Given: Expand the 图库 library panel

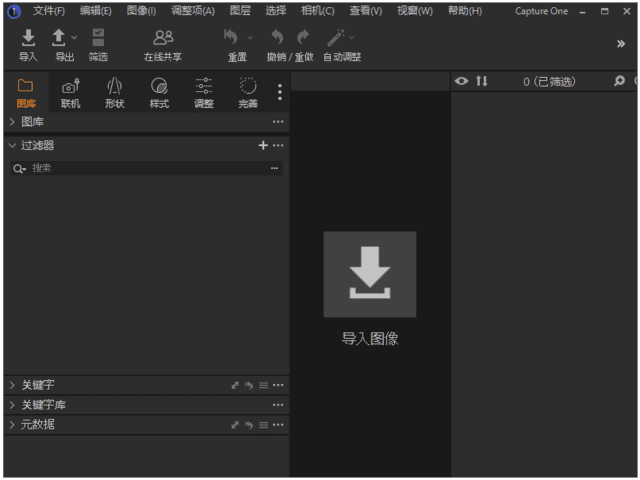Looking at the screenshot, I should [x=12, y=122].
